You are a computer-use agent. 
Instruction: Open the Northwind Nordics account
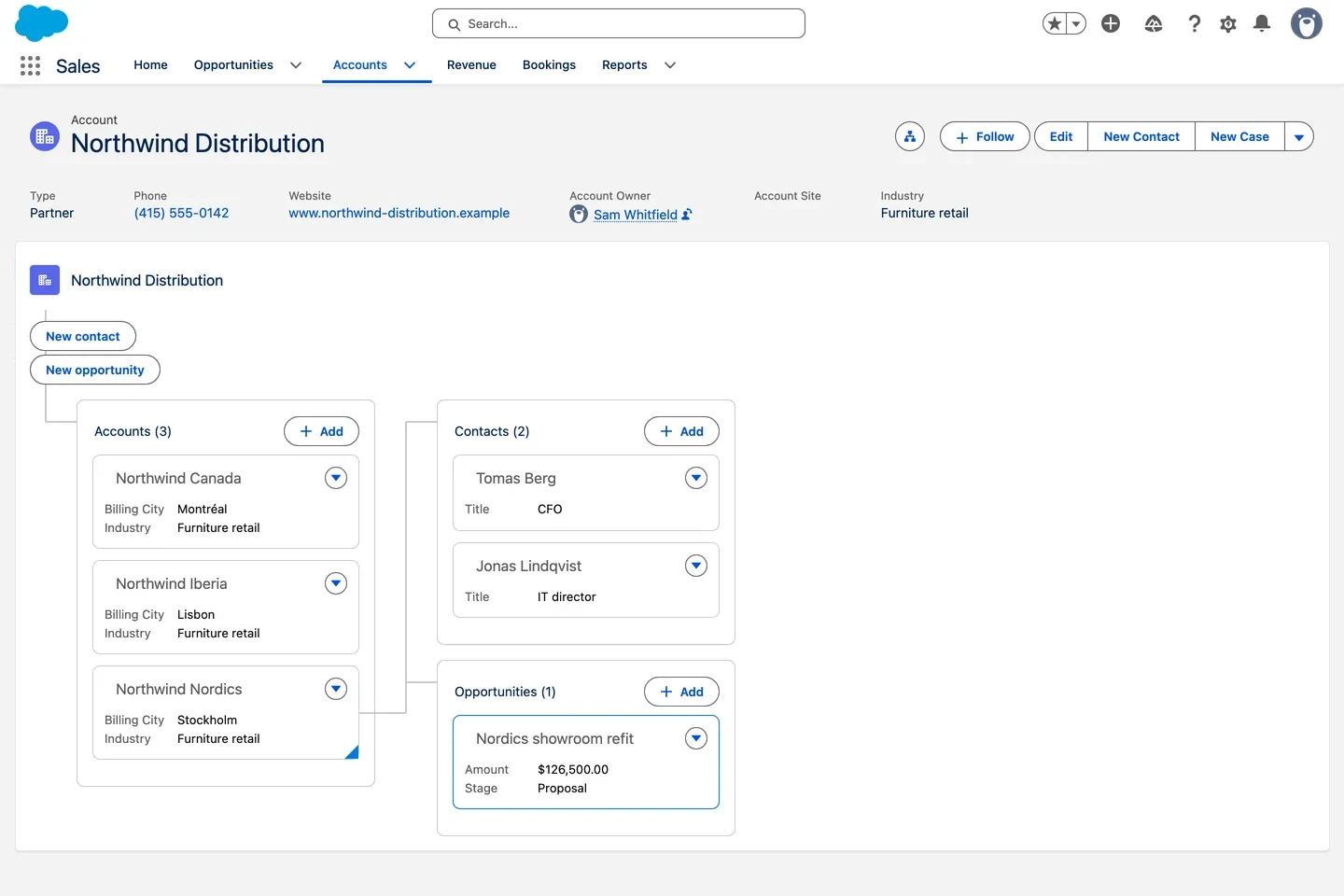pos(179,689)
